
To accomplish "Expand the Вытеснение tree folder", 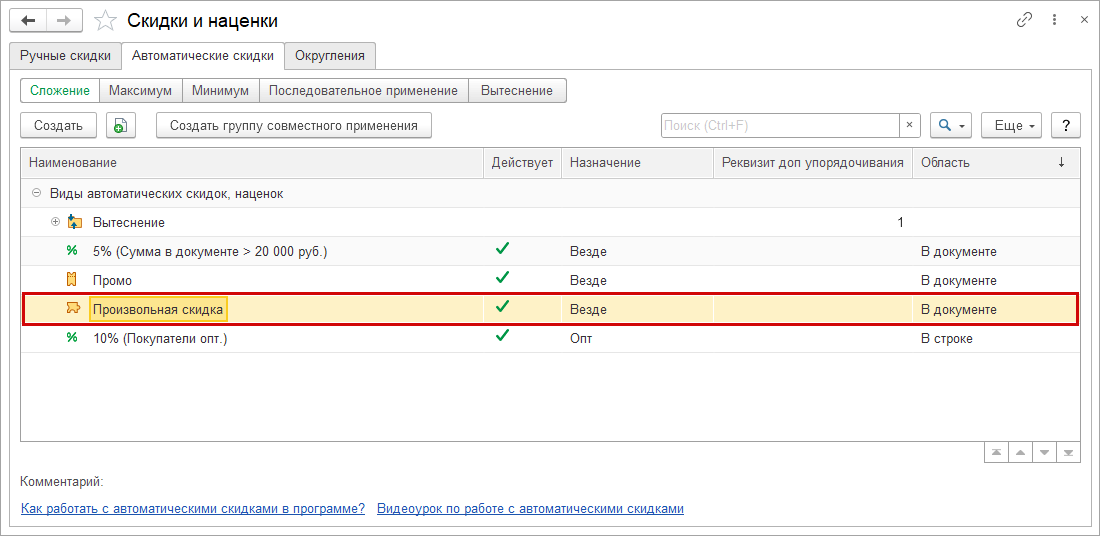I will (55, 222).
